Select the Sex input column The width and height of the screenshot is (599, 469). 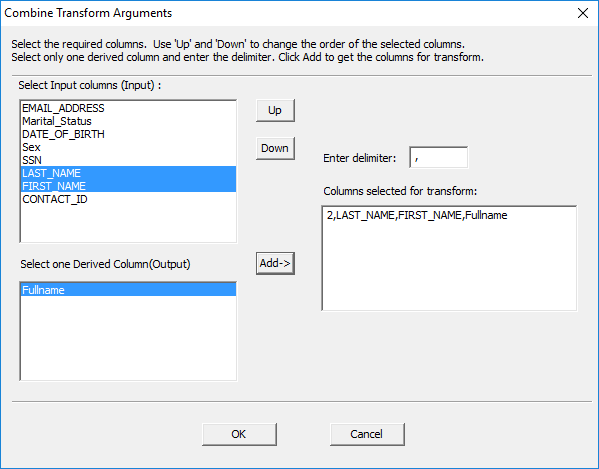128,147
